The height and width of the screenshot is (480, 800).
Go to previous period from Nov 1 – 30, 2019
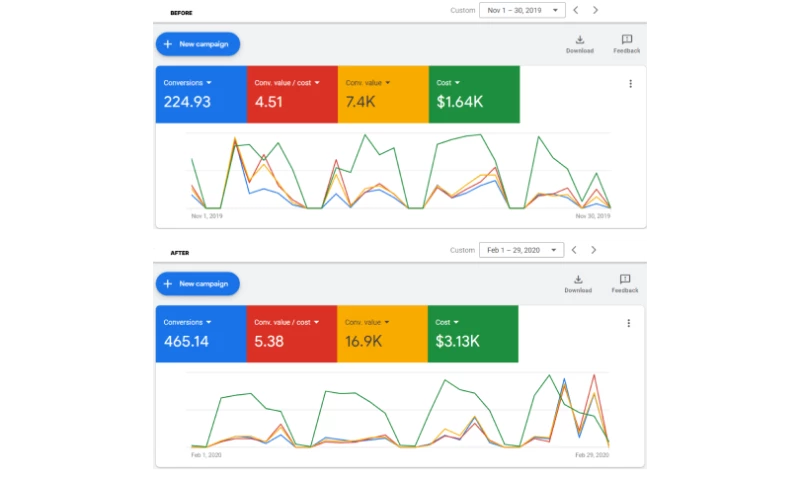[x=575, y=10]
